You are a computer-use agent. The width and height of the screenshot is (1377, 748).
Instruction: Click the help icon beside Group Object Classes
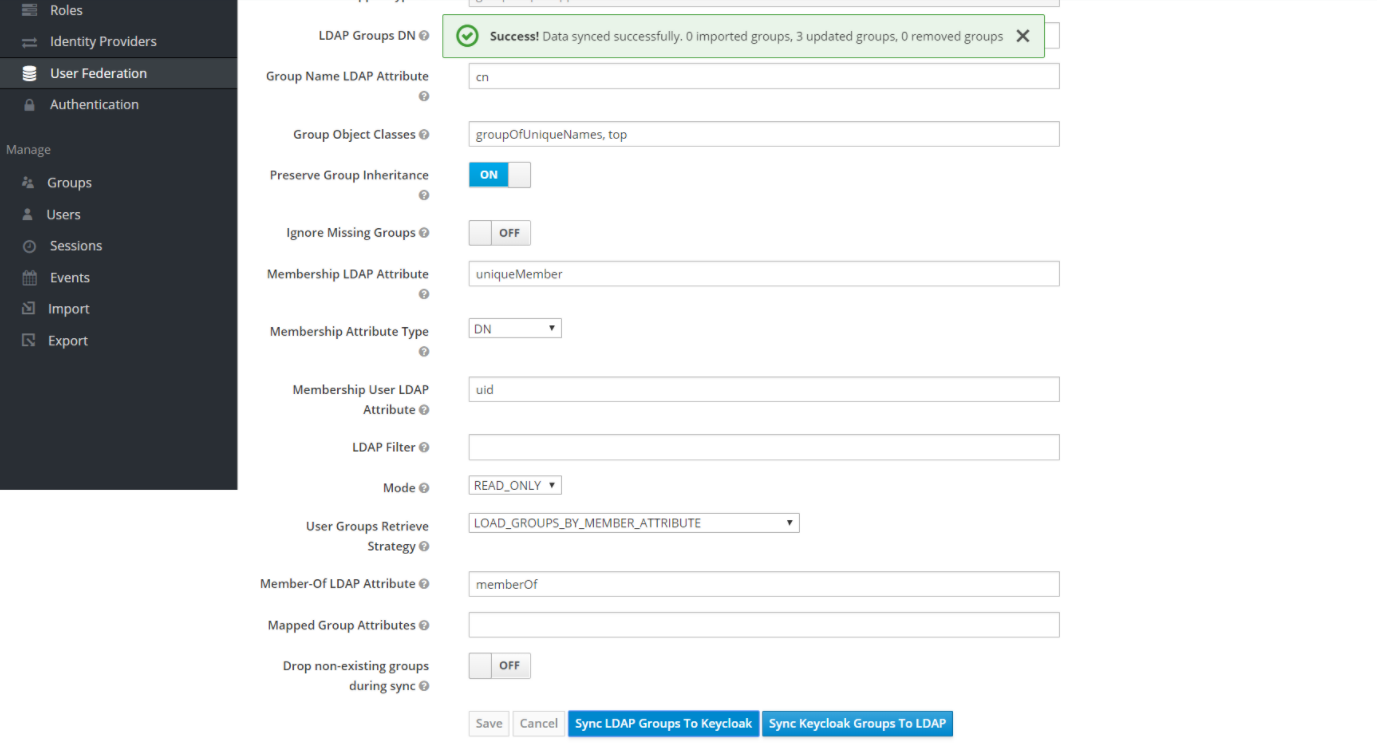tap(424, 135)
